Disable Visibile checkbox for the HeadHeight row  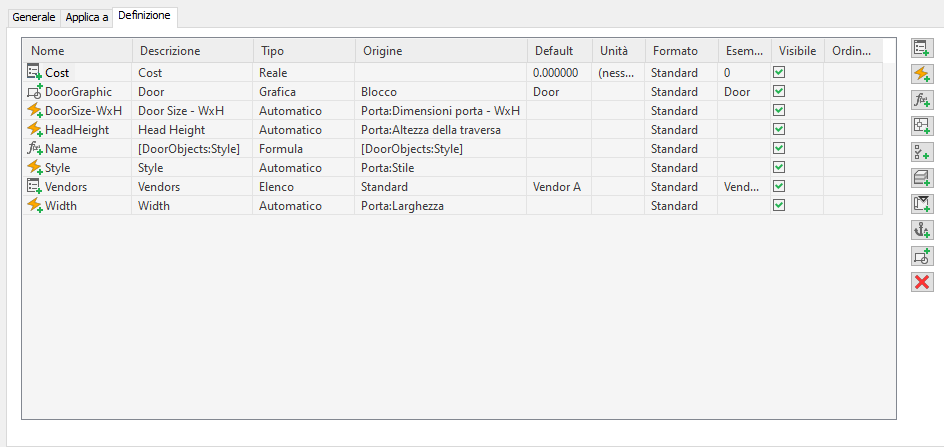coord(779,130)
